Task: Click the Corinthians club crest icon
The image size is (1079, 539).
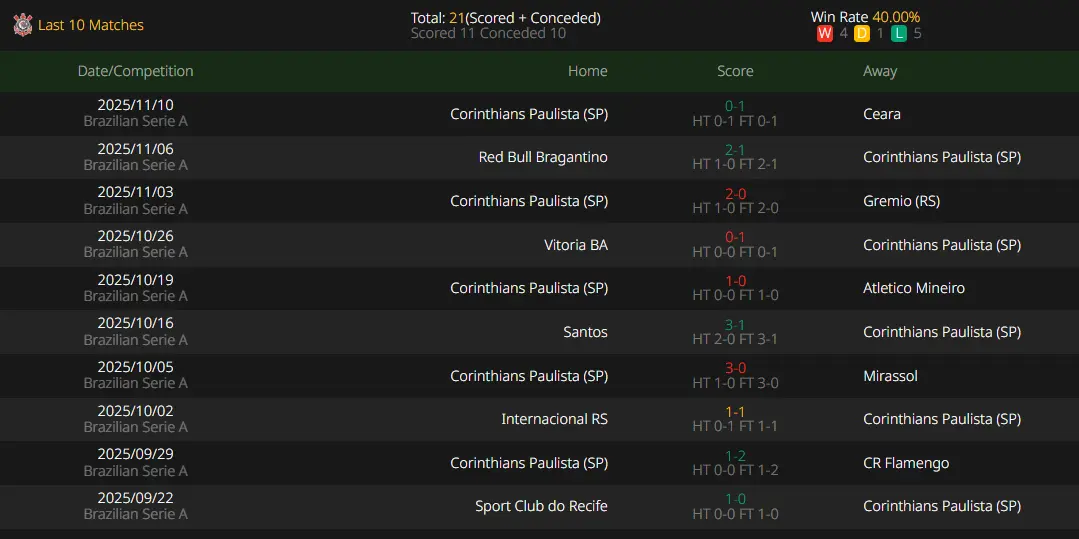Action: click(23, 25)
